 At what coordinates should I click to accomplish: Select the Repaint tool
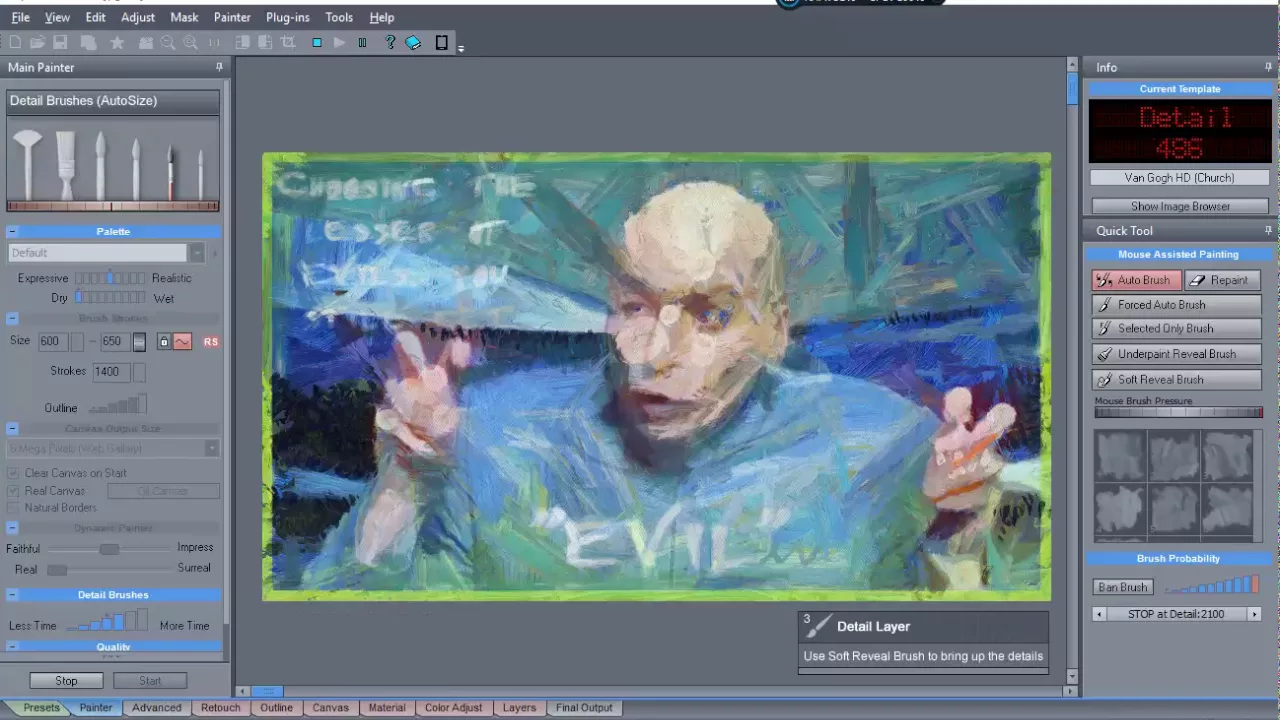[x=1222, y=280]
